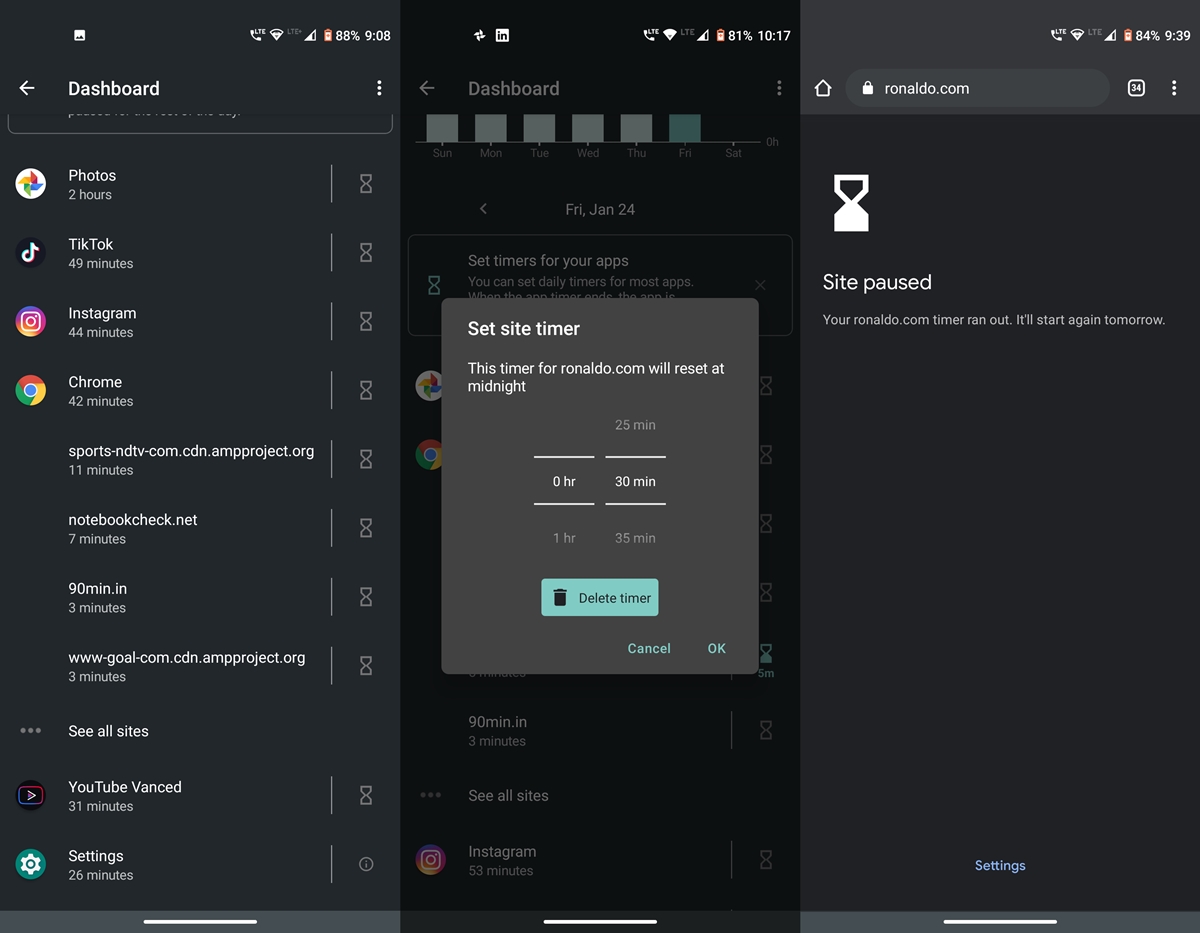
Task: Pick 35 min in minute picker
Action: 635,538
